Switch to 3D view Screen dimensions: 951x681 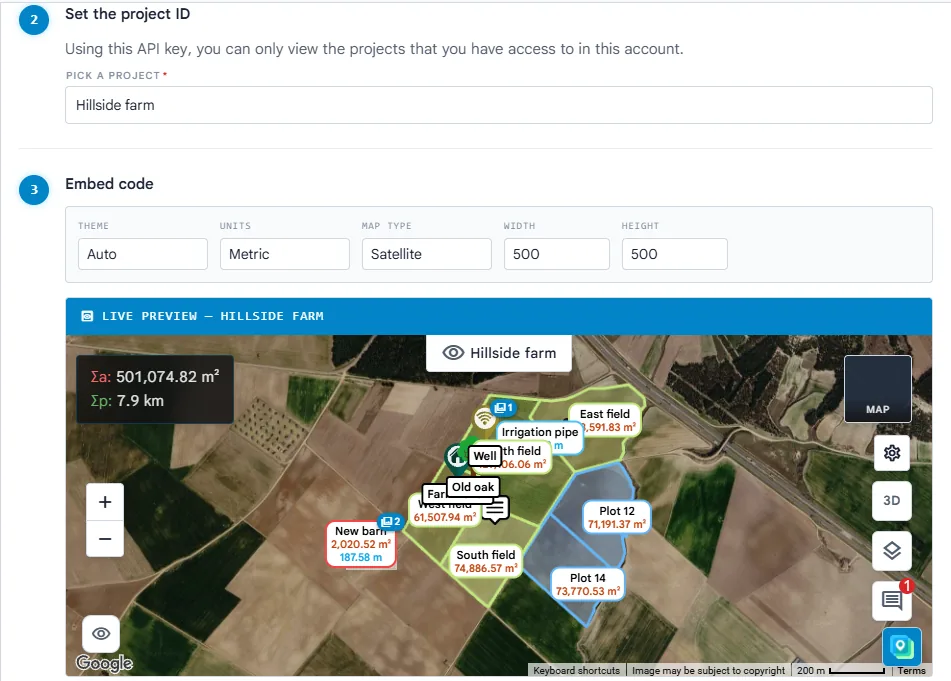point(892,501)
